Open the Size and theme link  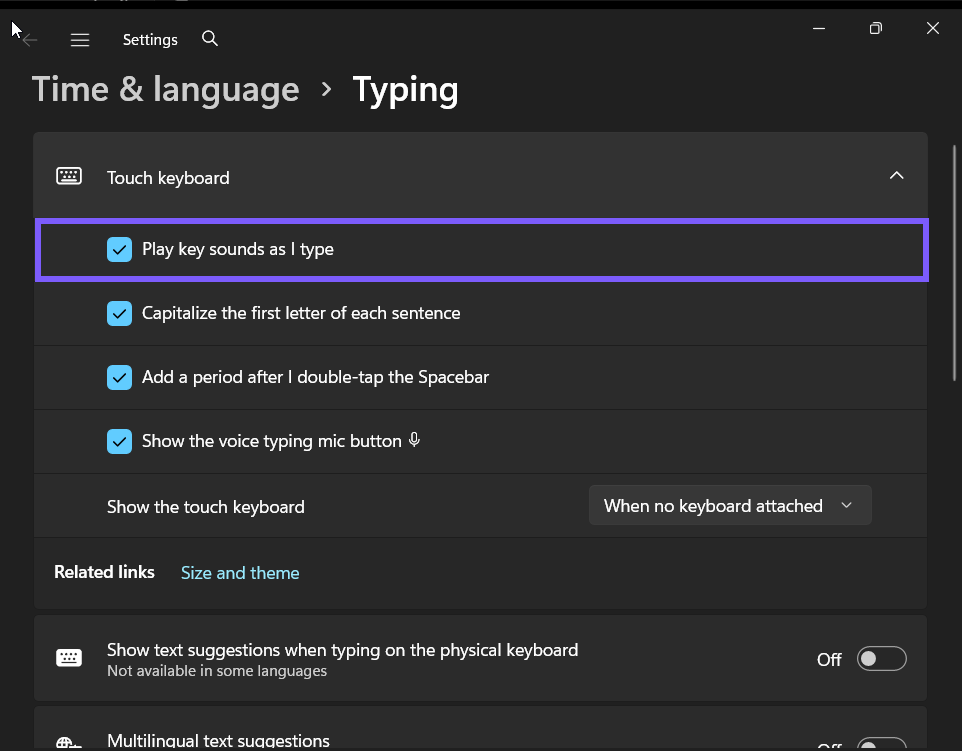240,572
